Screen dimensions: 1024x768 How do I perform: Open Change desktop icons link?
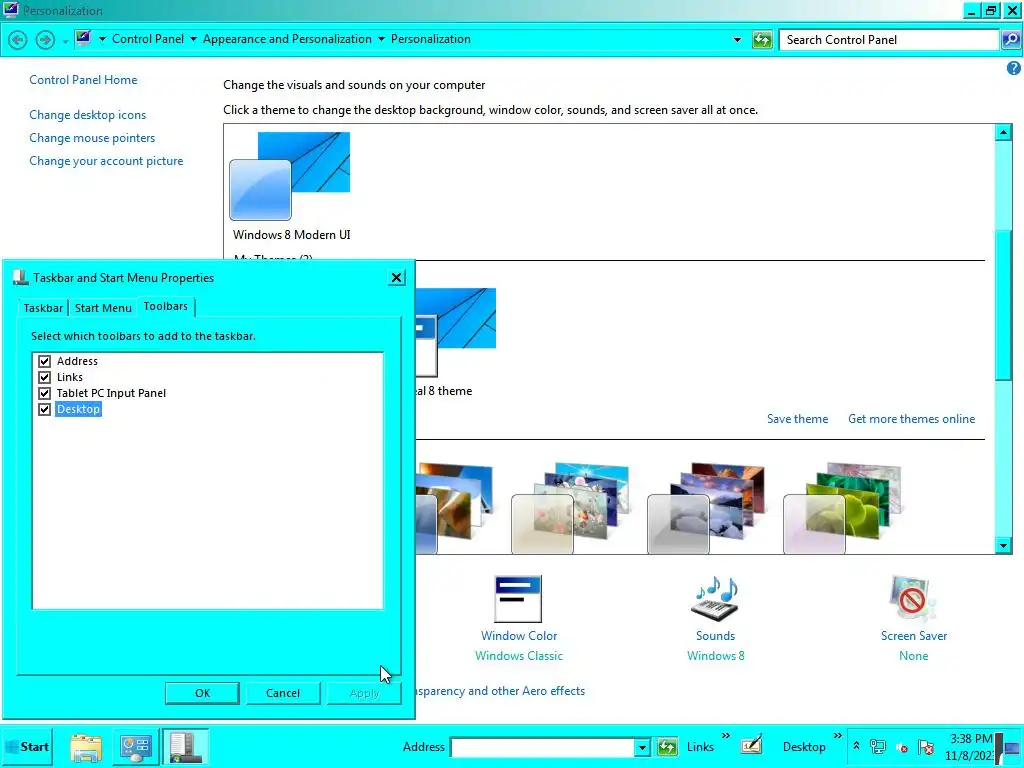click(x=88, y=115)
